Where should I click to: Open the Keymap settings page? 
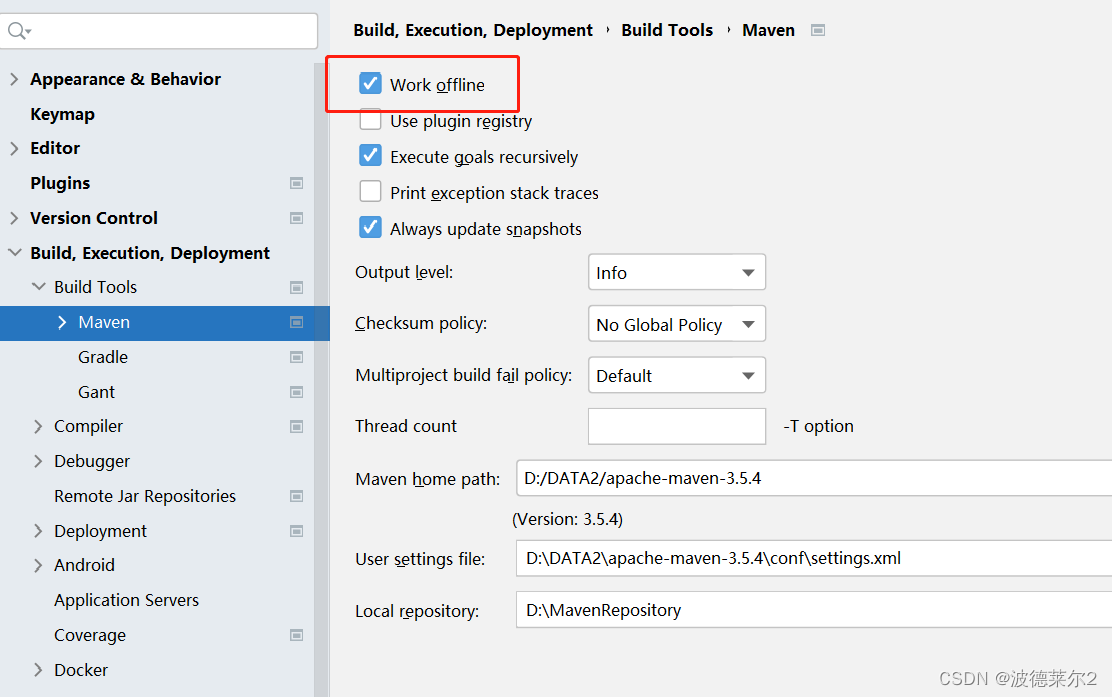(62, 113)
